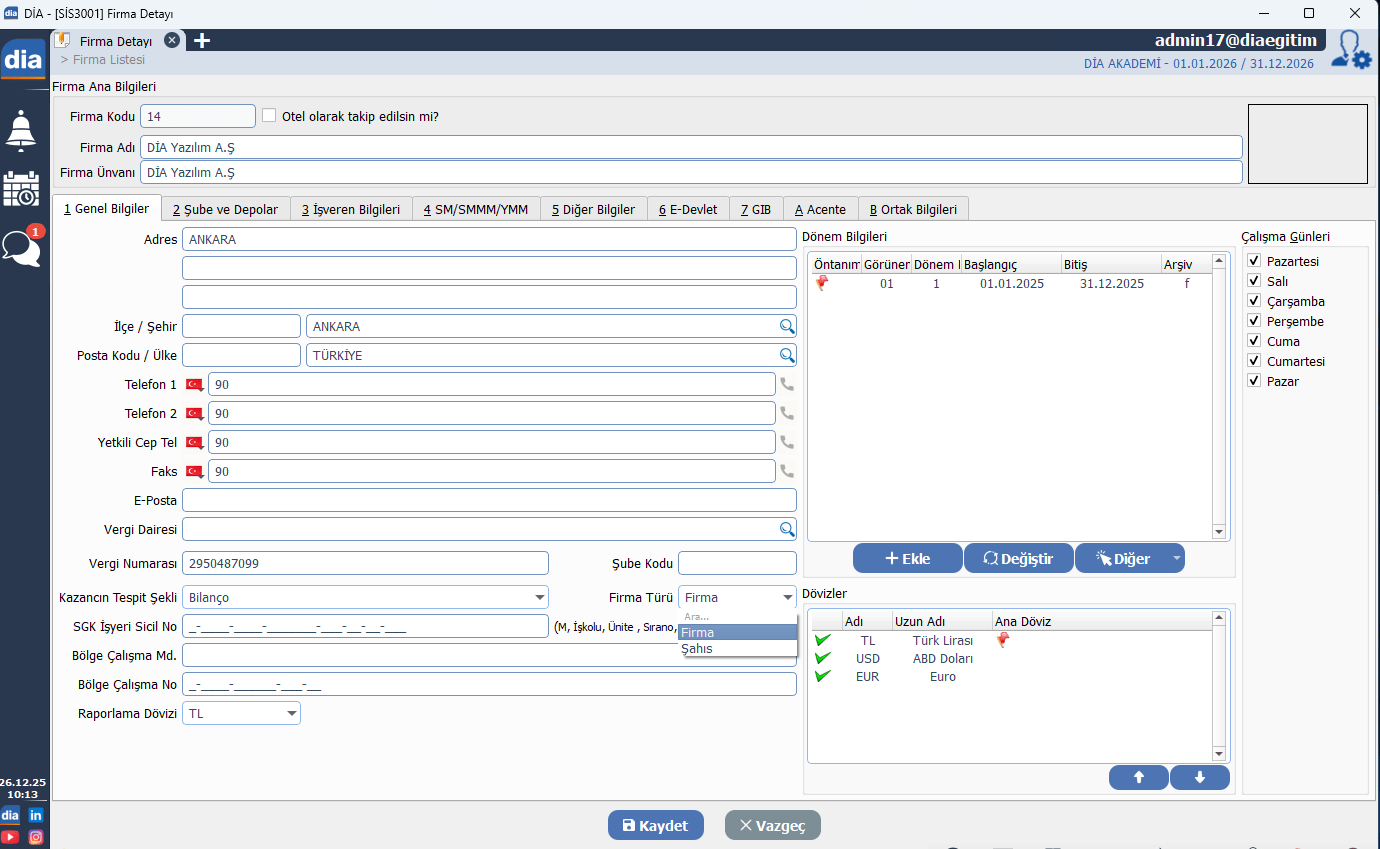Viewport: 1380px width, 849px height.
Task: Click the phone icon next to Telefon 1
Action: tap(787, 384)
